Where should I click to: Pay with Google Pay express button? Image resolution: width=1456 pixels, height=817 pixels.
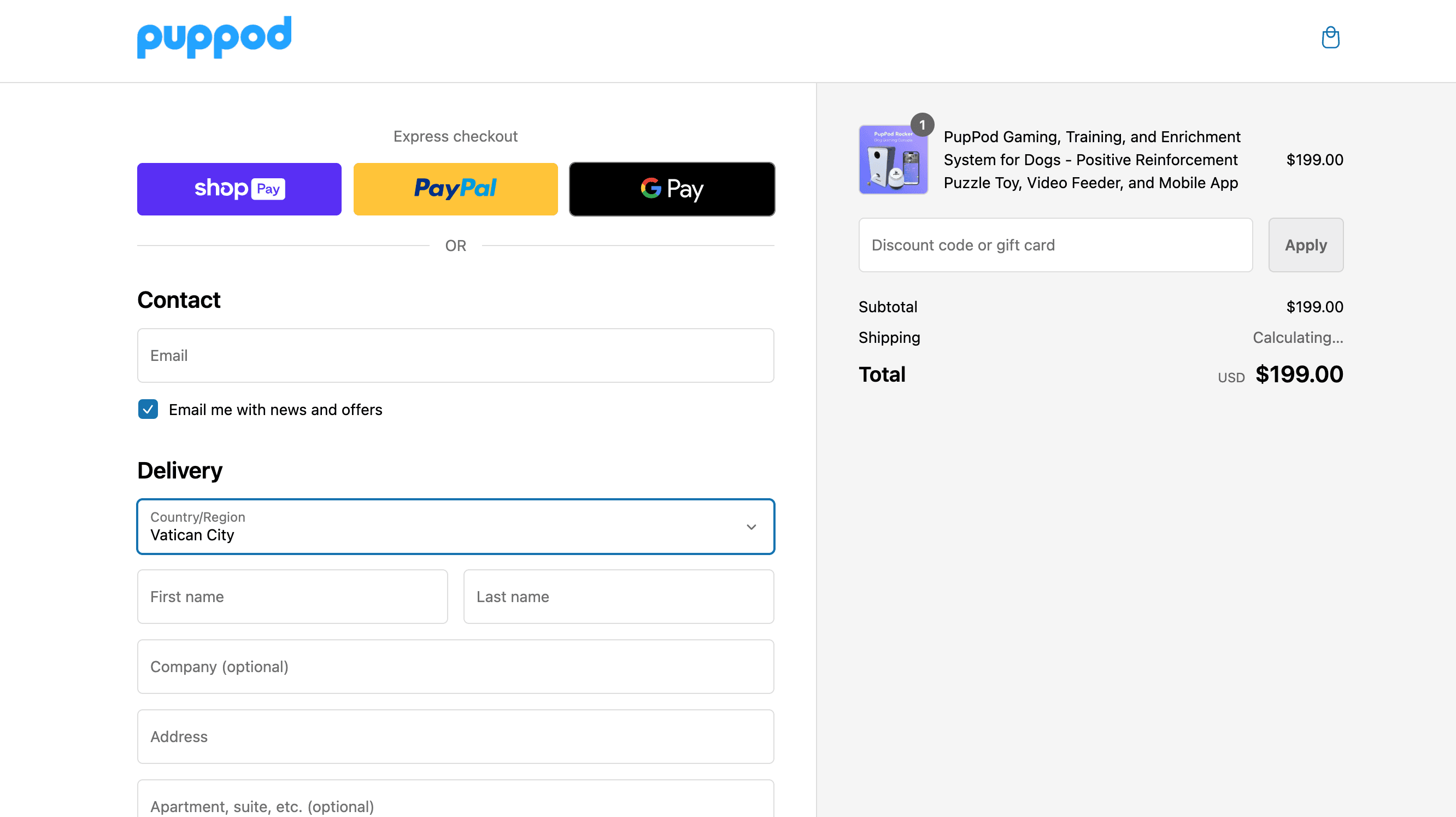click(672, 189)
